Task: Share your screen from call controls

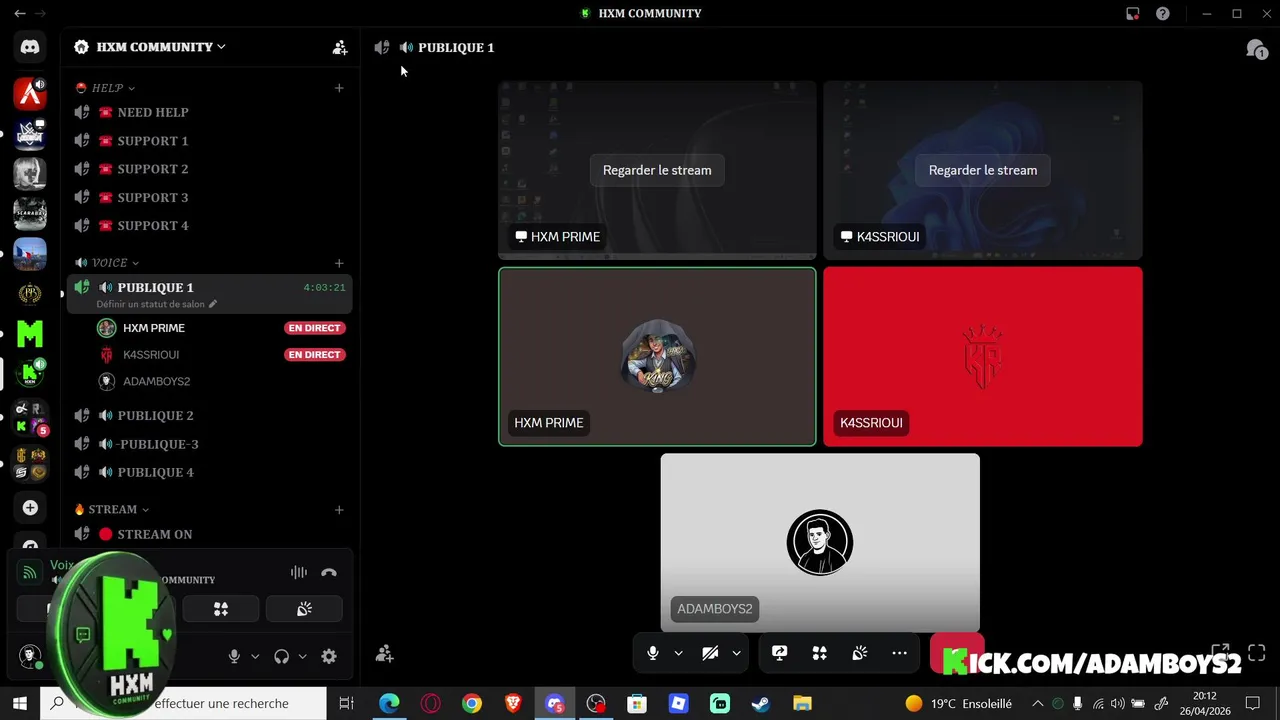Action: (780, 653)
